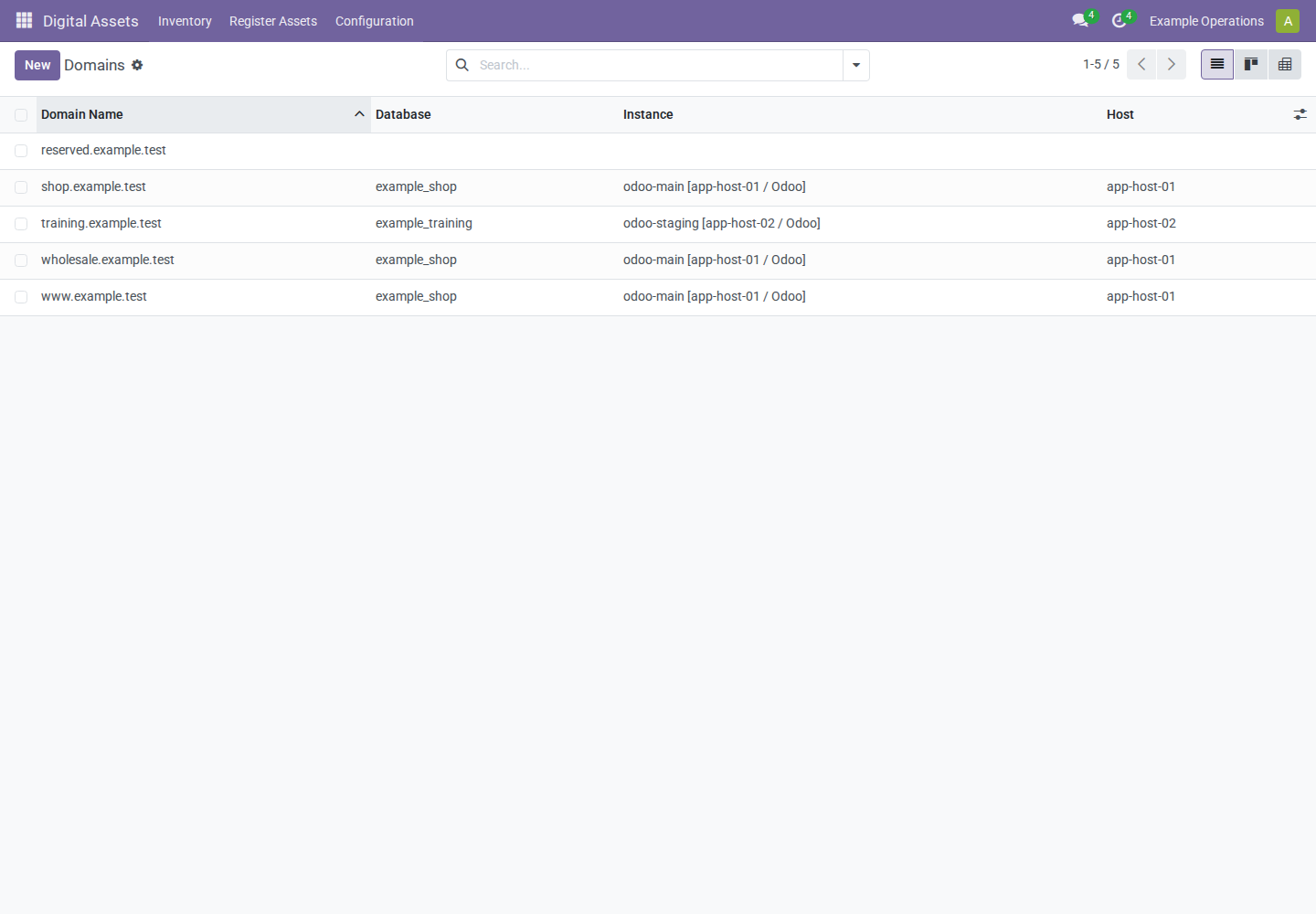This screenshot has height=914, width=1316.
Task: Sort by the Domain Name column
Action: pyautogui.click(x=204, y=114)
